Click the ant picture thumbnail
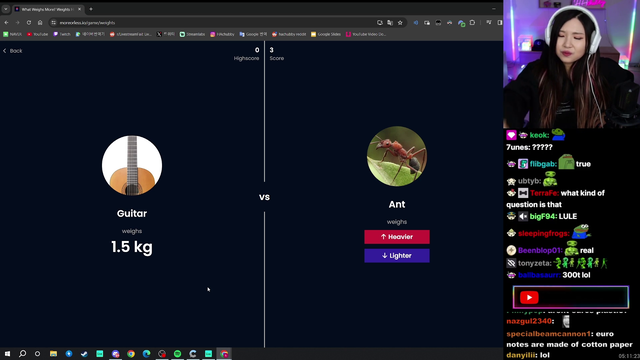The width and height of the screenshot is (640, 360). (x=397, y=156)
